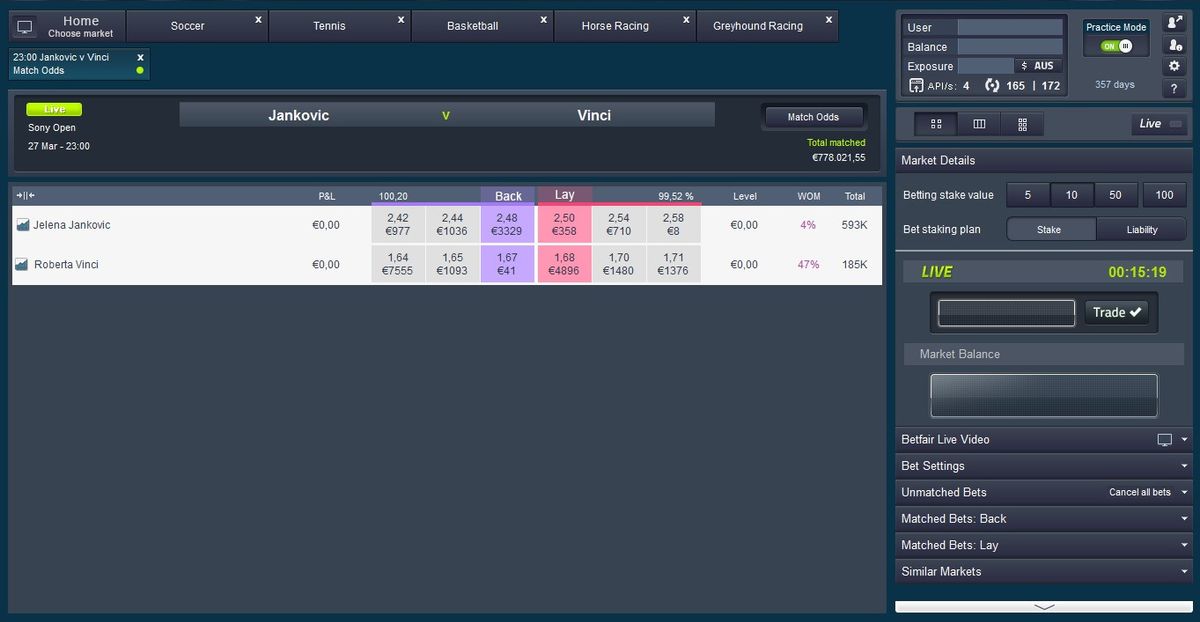
Task: Select the multi-grid view icon
Action: pyautogui.click(x=1023, y=124)
